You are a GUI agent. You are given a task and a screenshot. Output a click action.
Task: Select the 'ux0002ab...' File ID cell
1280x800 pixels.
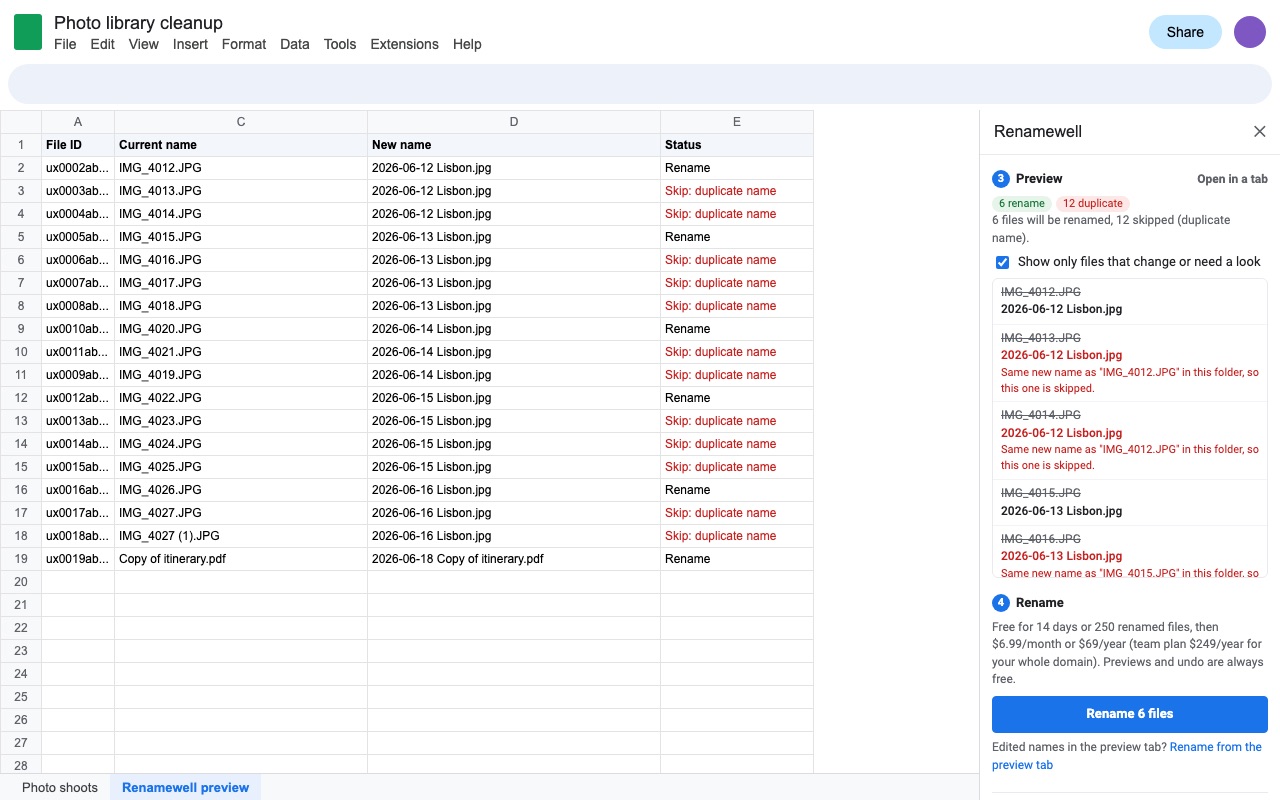coord(78,168)
